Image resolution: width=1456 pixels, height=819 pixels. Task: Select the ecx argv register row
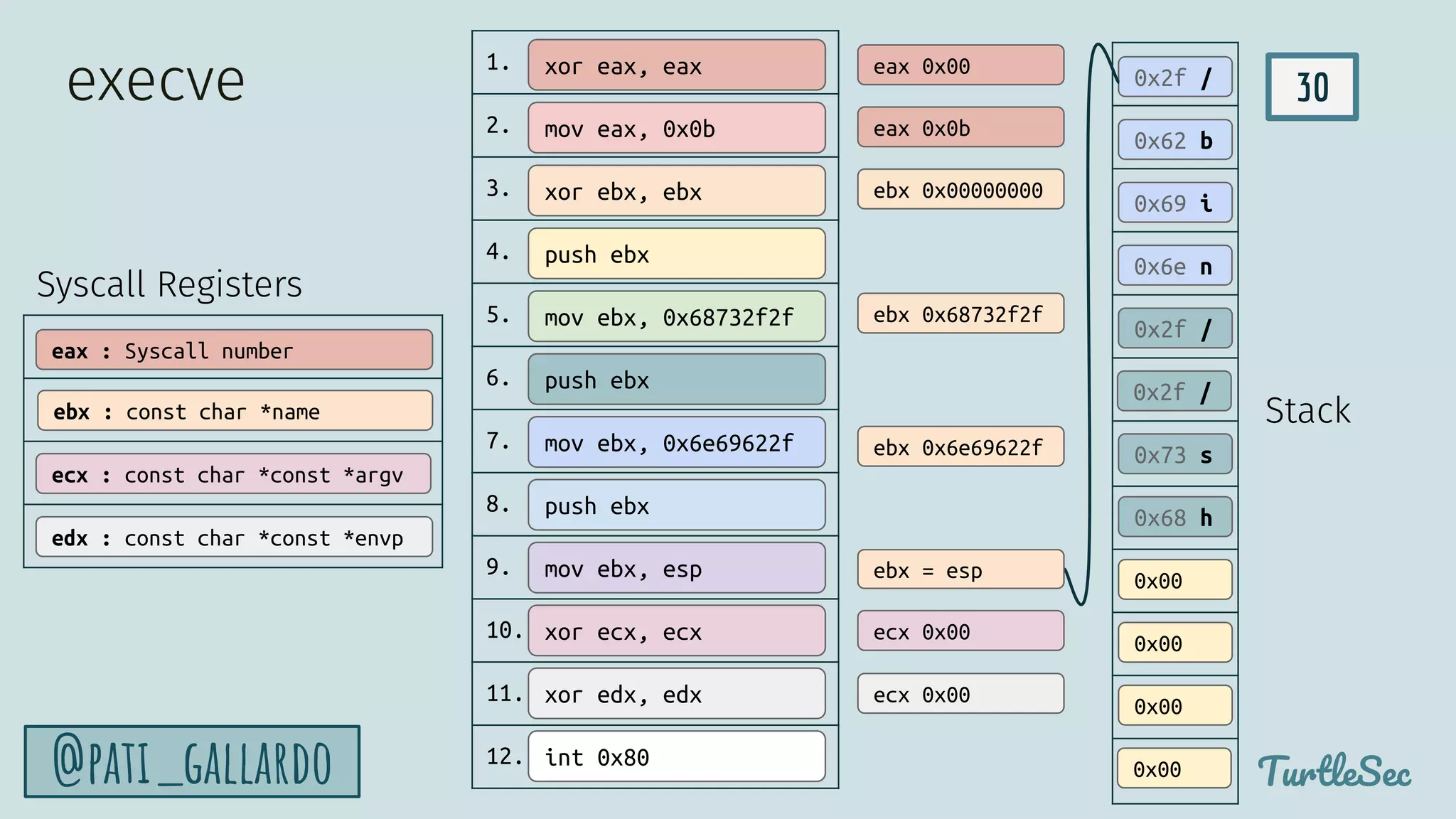pyautogui.click(x=234, y=474)
